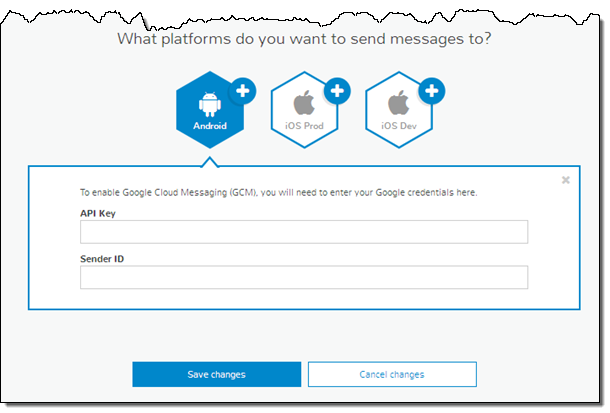Screen dimensions: 610x413
Task: Add the iOS Prod platform via plus badge
Action: [337, 91]
